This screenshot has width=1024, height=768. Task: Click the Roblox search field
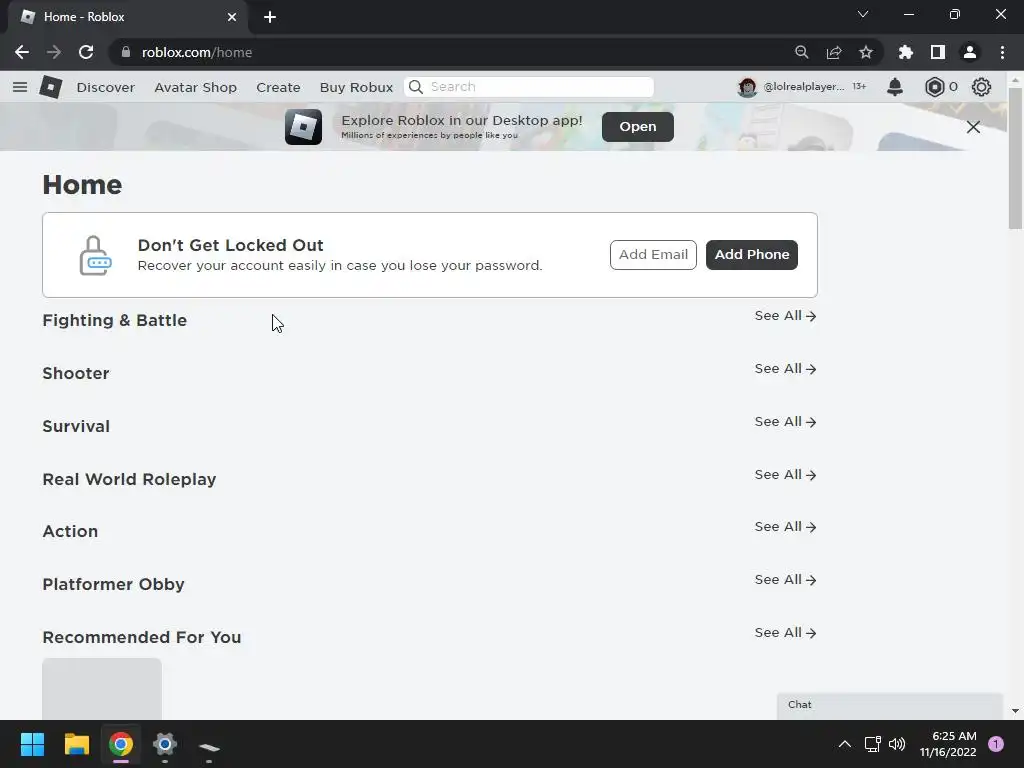(529, 87)
